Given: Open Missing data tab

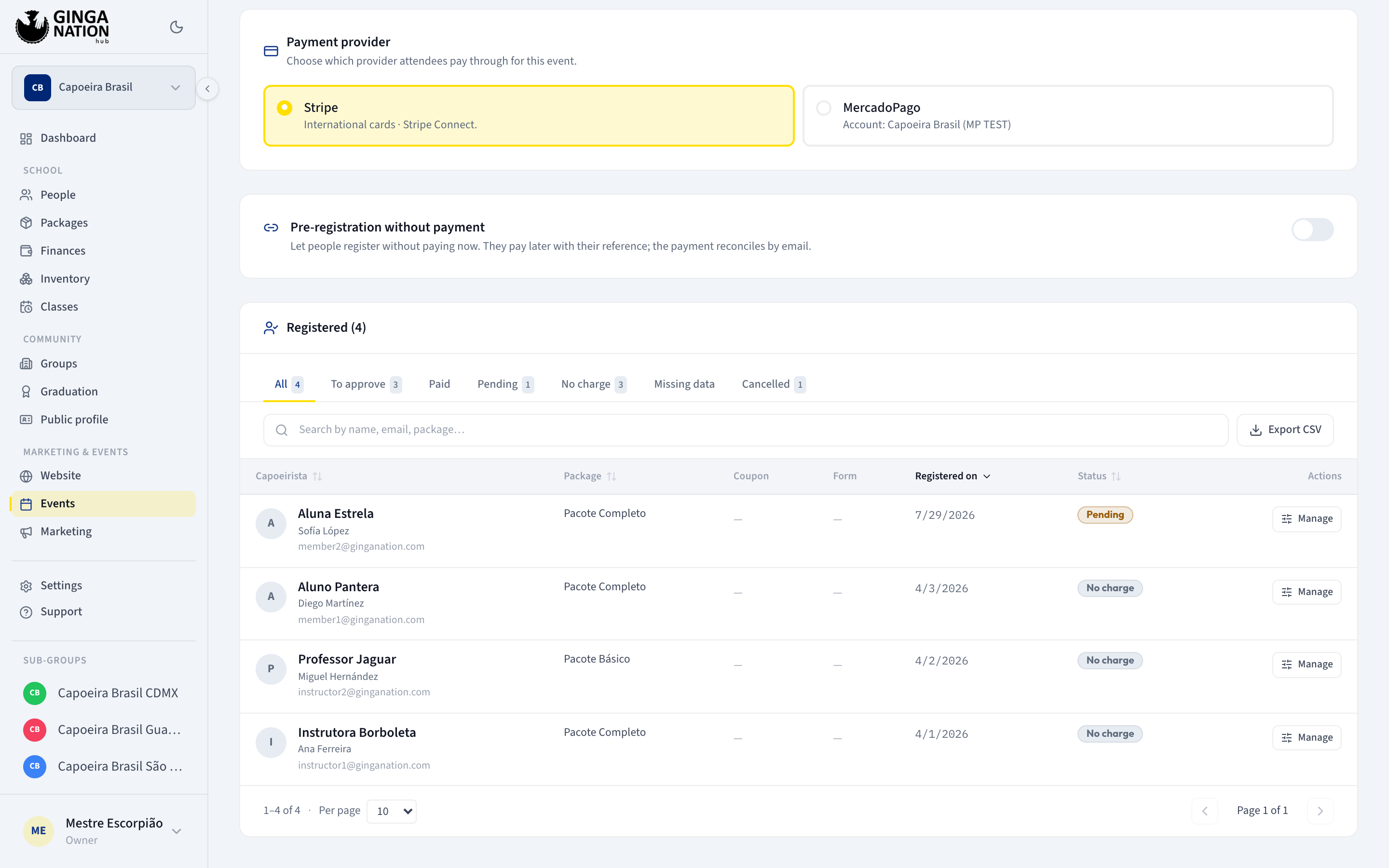Looking at the screenshot, I should click(684, 384).
